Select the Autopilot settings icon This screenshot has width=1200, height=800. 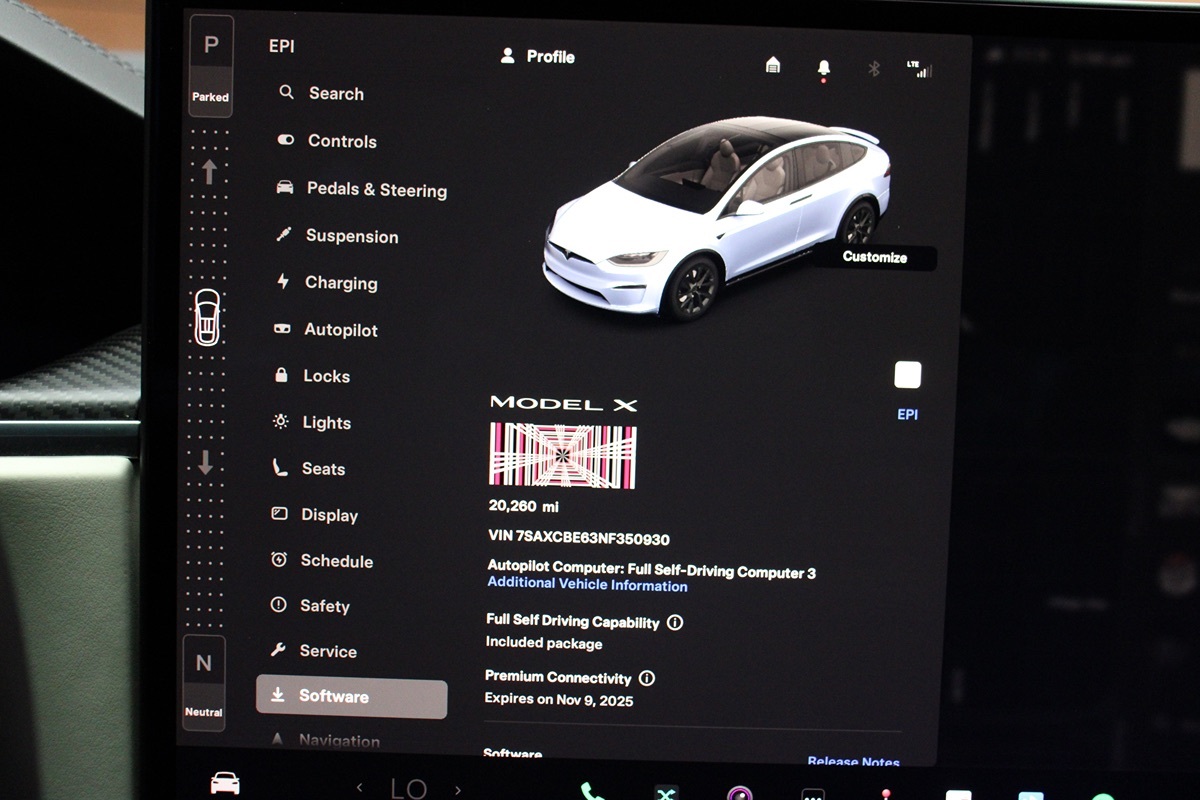click(x=286, y=329)
